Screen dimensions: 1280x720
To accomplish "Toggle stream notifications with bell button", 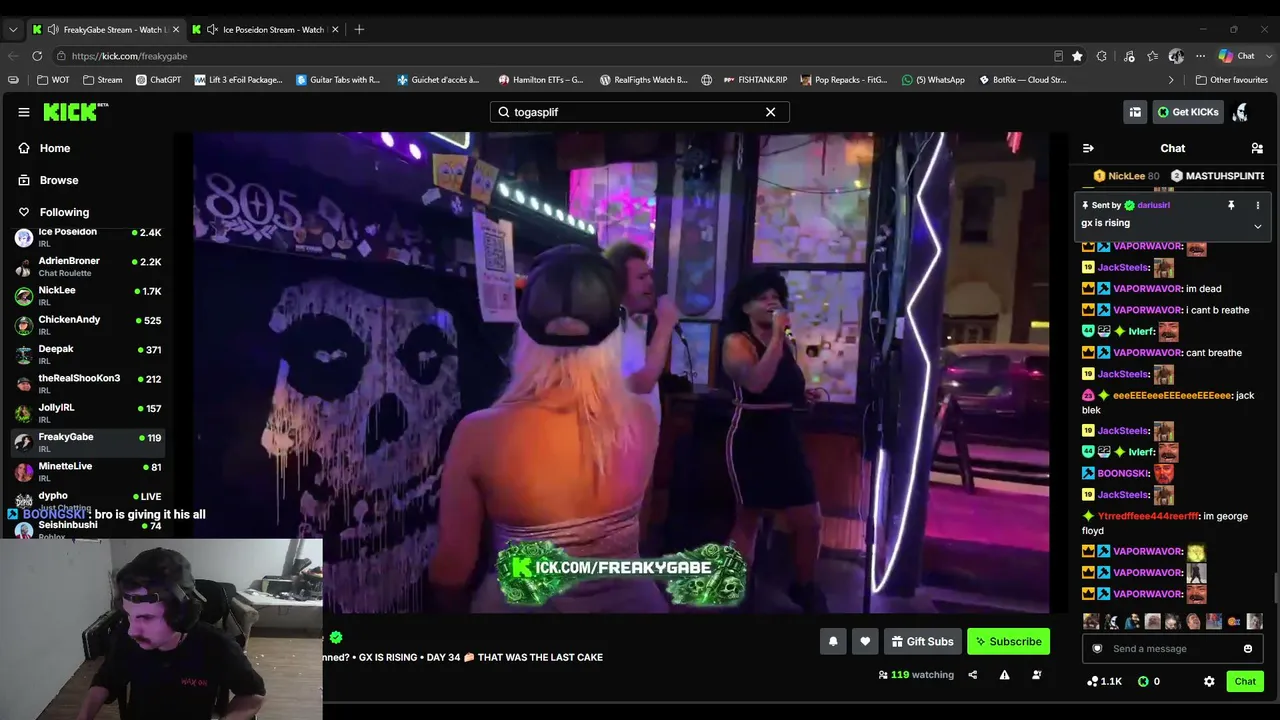I will pos(833,641).
